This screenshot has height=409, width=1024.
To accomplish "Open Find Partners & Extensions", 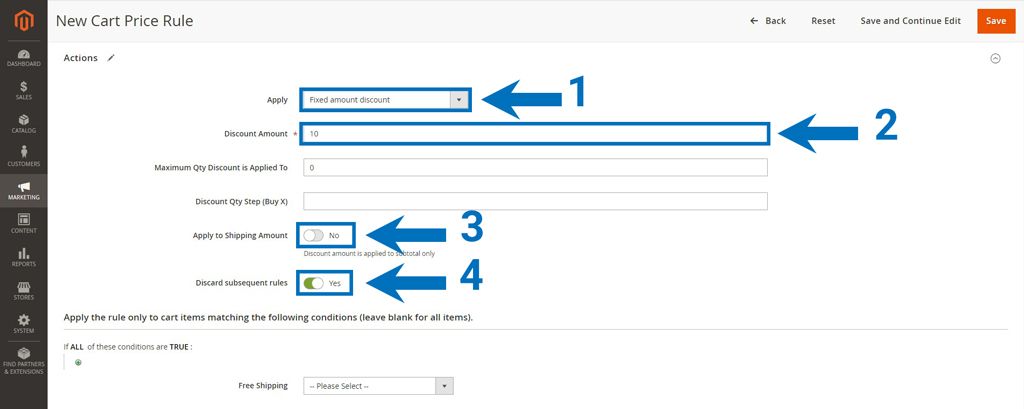I will coord(24,361).
